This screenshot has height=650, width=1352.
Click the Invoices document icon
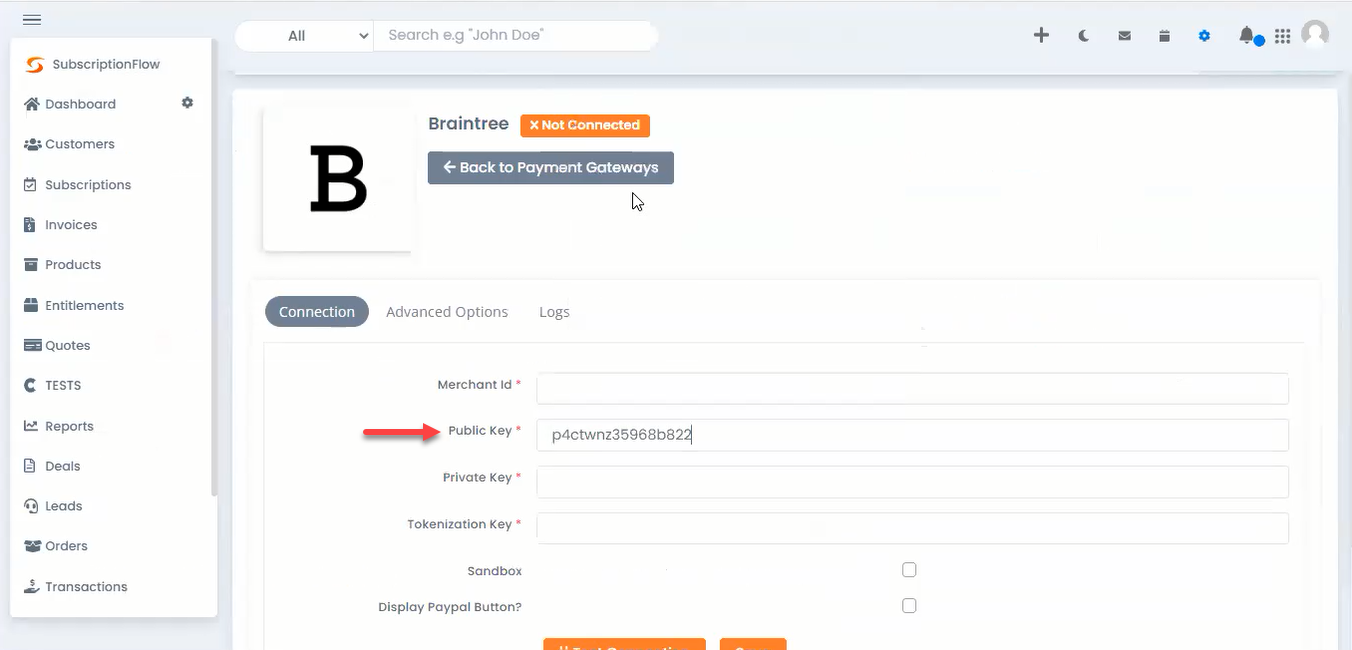click(x=30, y=225)
